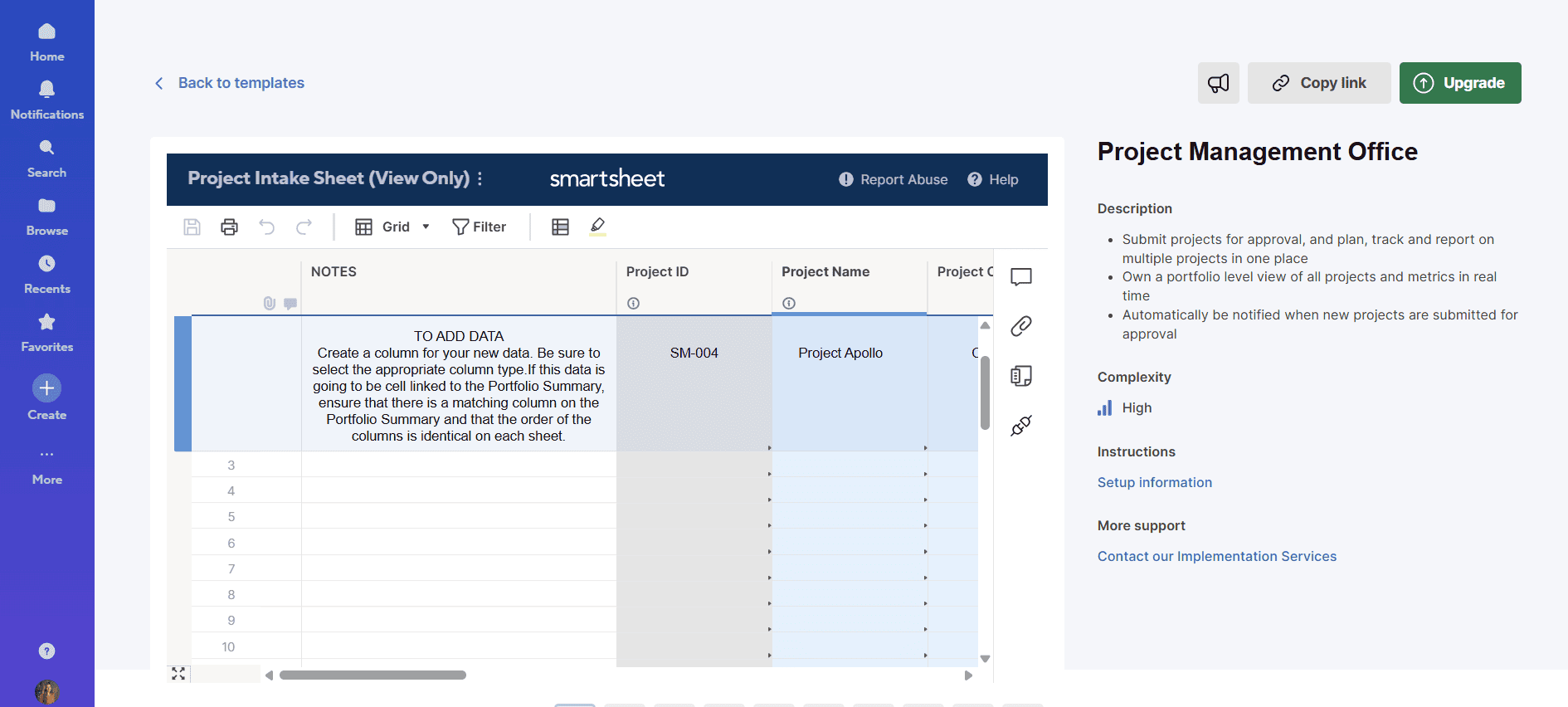Click the Setup information link

click(x=1154, y=482)
